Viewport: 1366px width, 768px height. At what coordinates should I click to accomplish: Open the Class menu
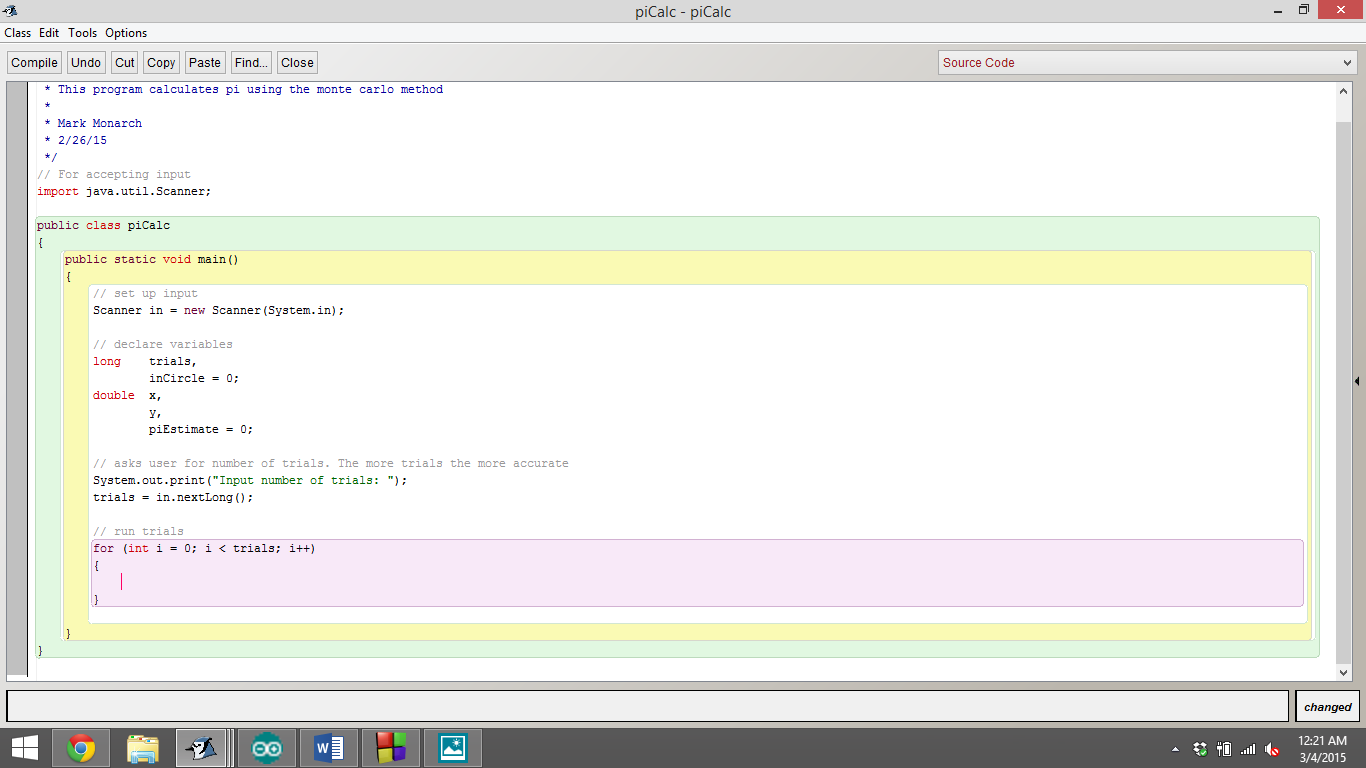point(17,33)
